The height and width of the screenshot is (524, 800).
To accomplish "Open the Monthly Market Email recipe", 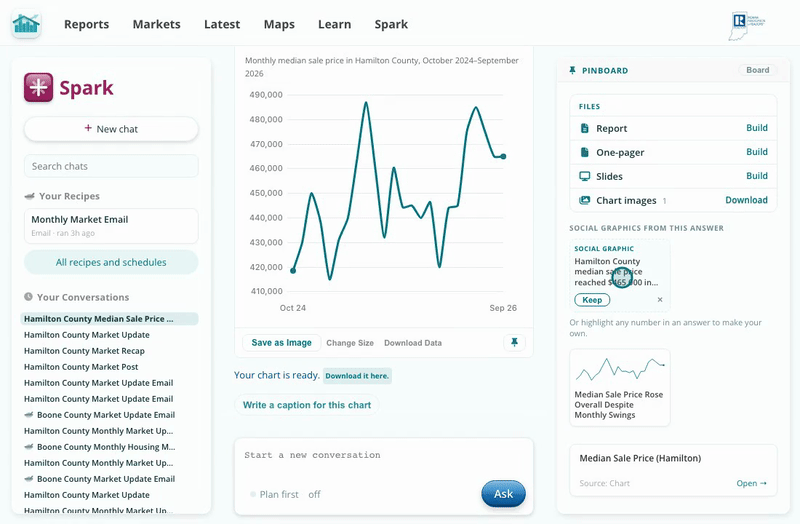I will (x=111, y=226).
